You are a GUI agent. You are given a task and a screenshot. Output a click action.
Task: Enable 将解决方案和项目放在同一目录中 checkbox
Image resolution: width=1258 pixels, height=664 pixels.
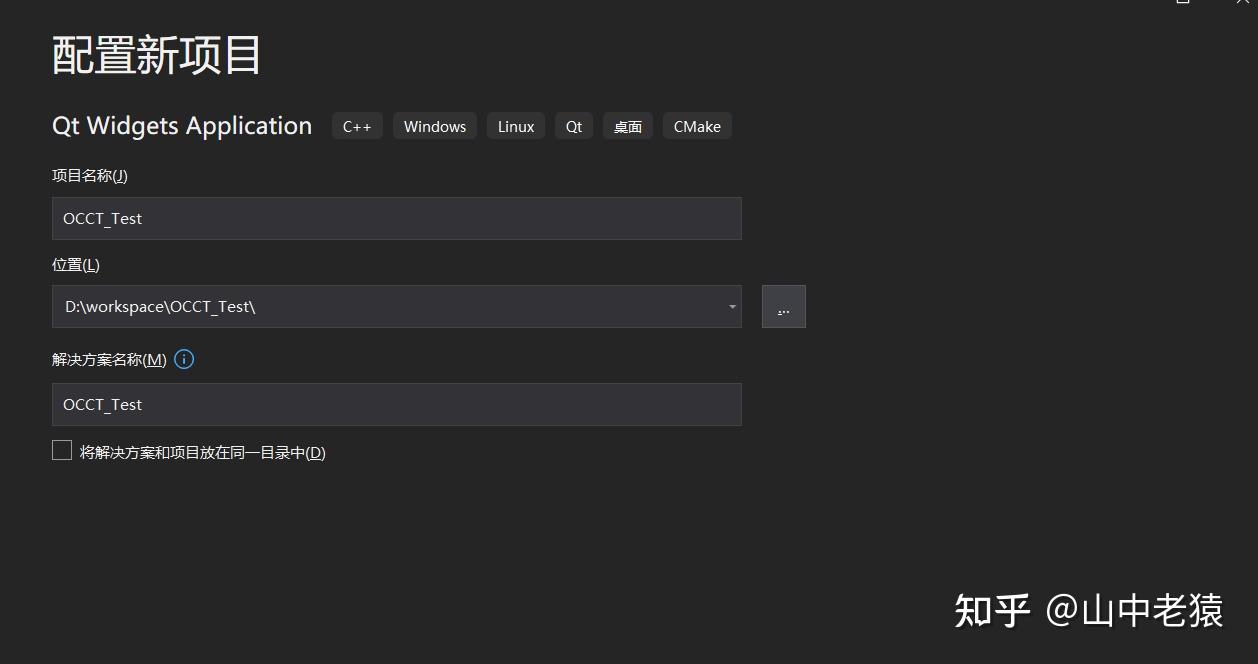(62, 450)
